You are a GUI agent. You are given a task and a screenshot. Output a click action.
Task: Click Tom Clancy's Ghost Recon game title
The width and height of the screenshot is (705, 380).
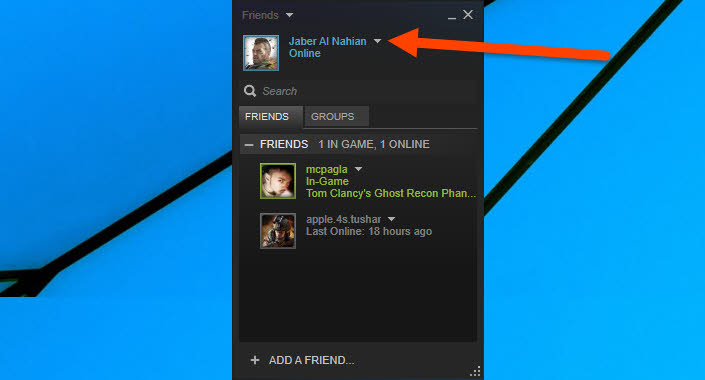[391, 193]
